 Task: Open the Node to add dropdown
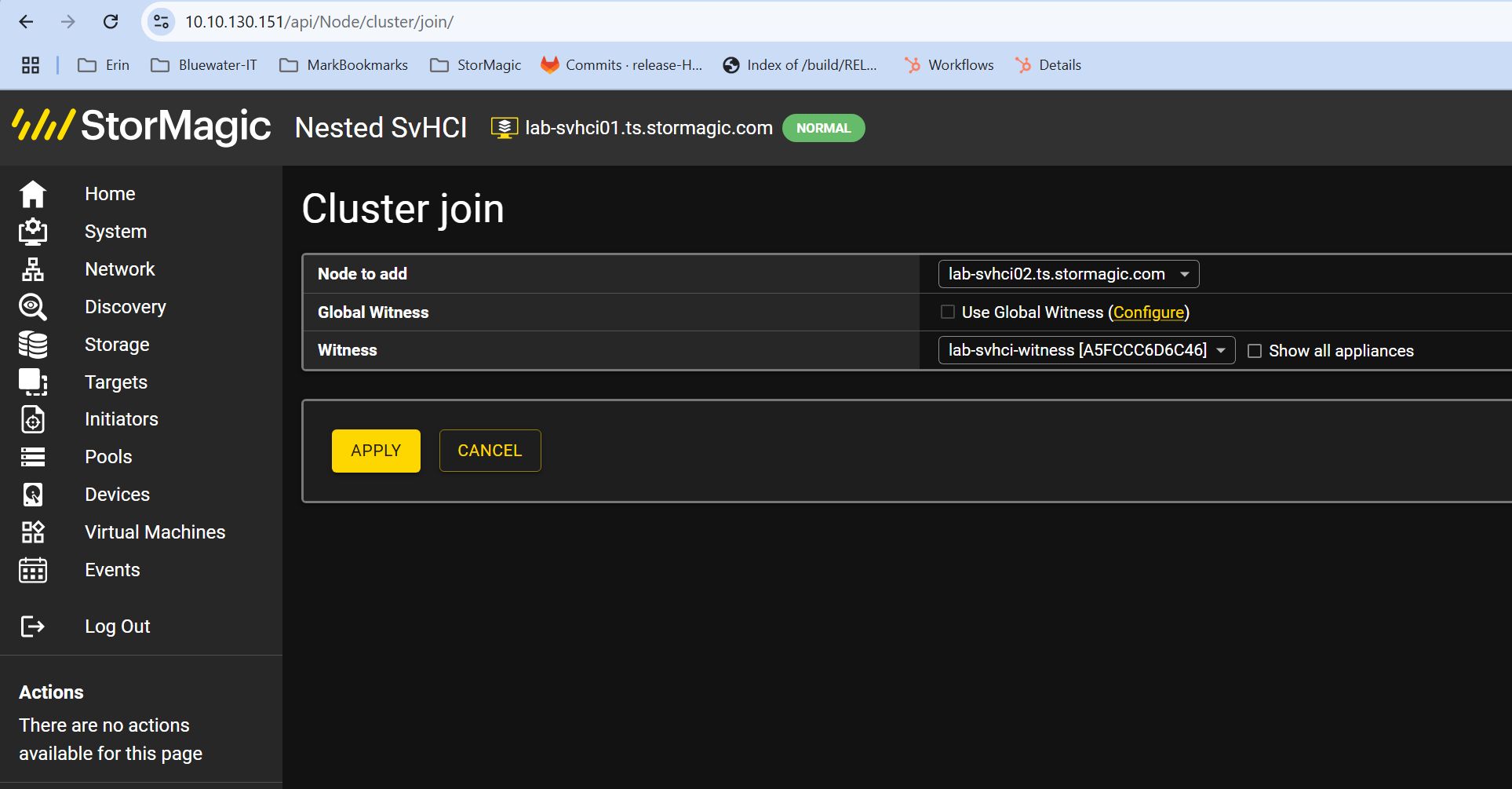[1069, 274]
